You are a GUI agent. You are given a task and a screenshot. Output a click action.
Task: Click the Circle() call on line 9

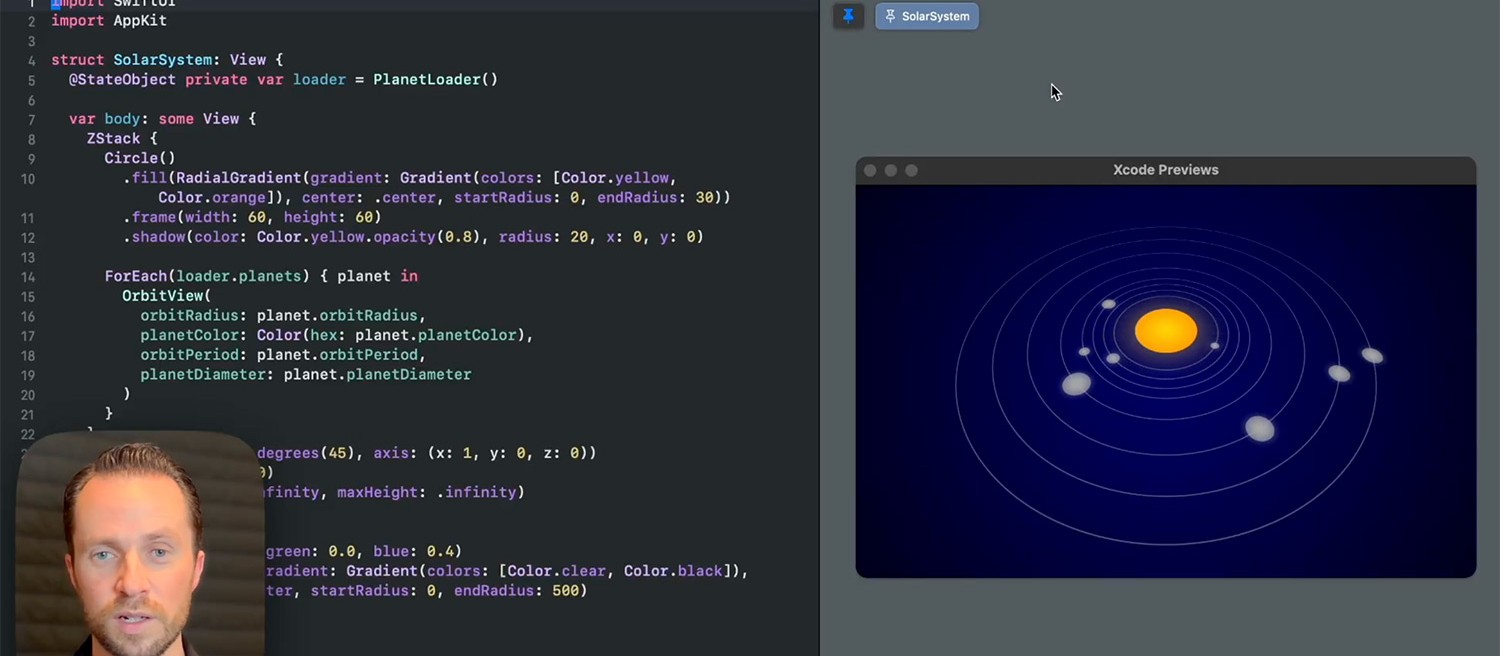point(139,158)
